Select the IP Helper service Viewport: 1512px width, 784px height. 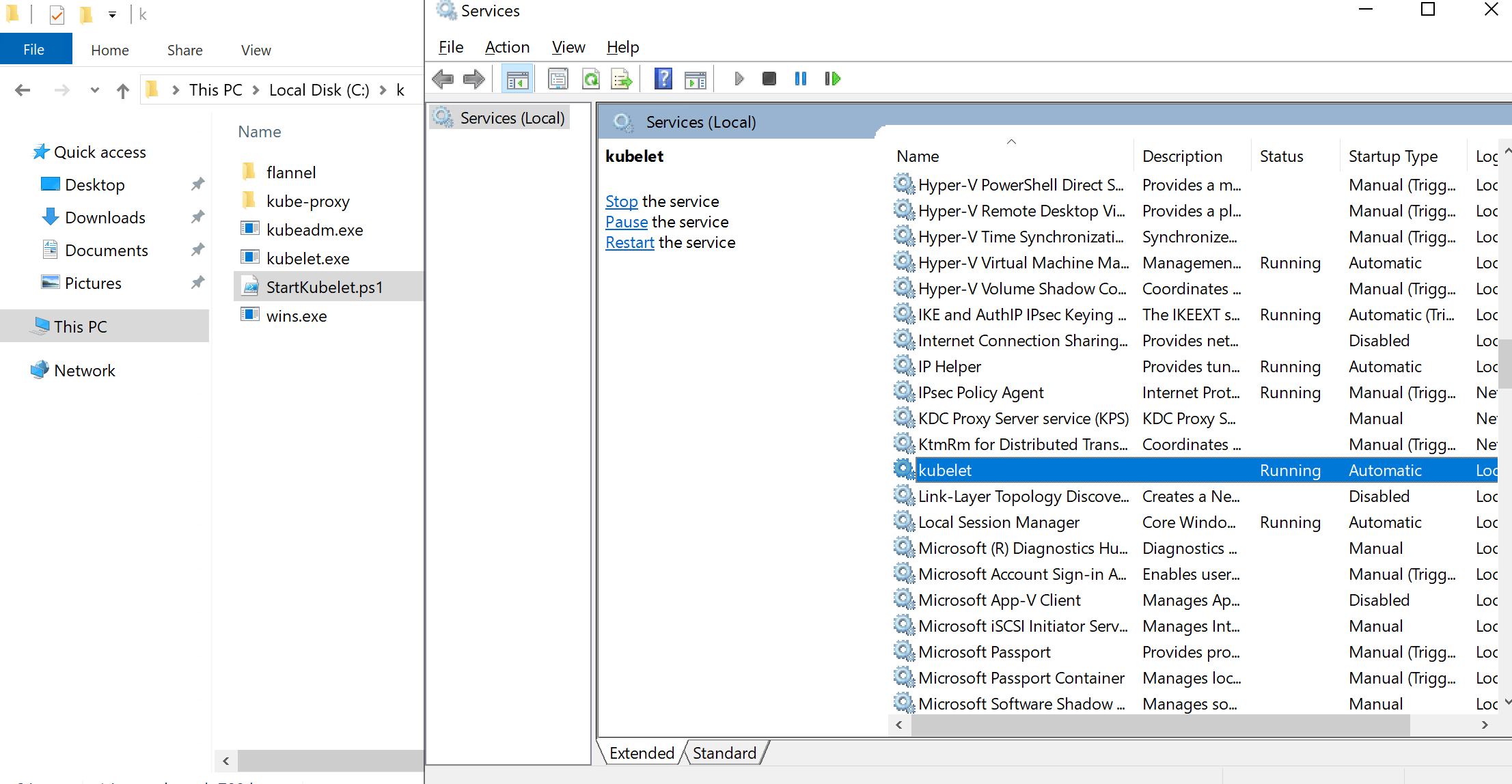click(x=1194, y=367)
